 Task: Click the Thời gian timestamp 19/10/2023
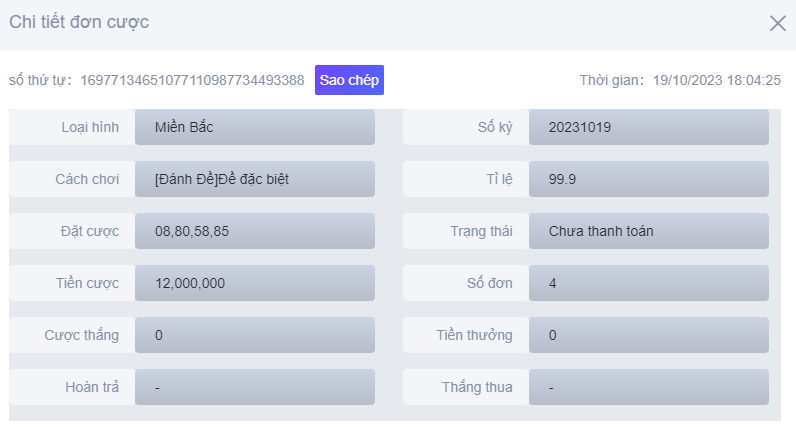pos(716,80)
